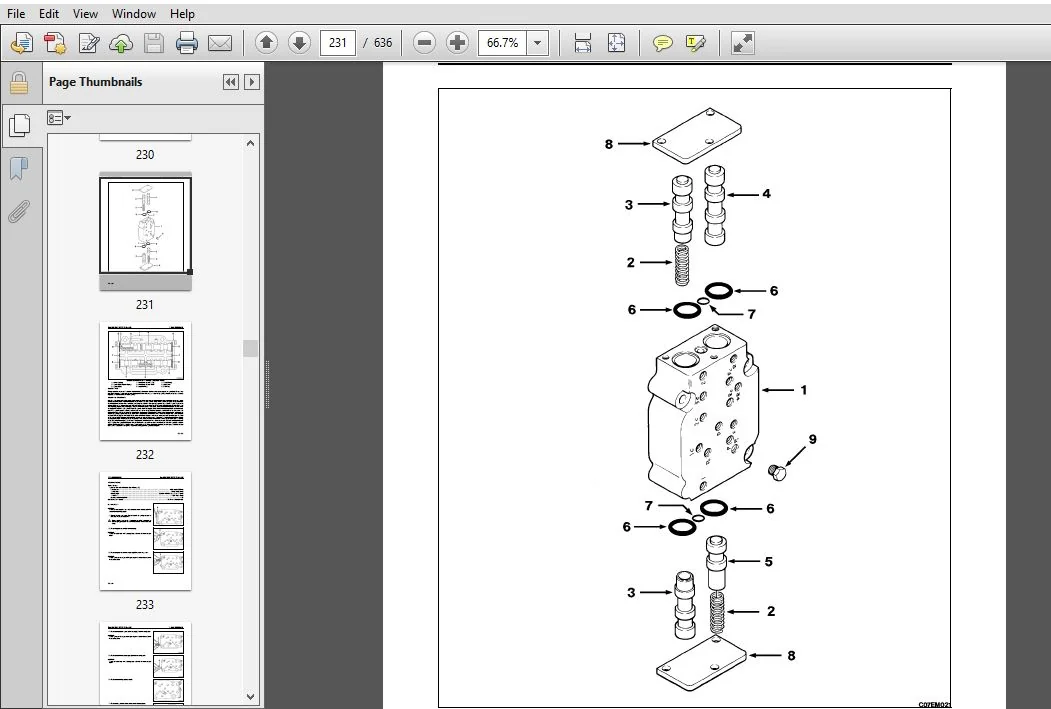This screenshot has width=1051, height=709.
Task: Click the 233 page label in thumbnails
Action: (145, 605)
